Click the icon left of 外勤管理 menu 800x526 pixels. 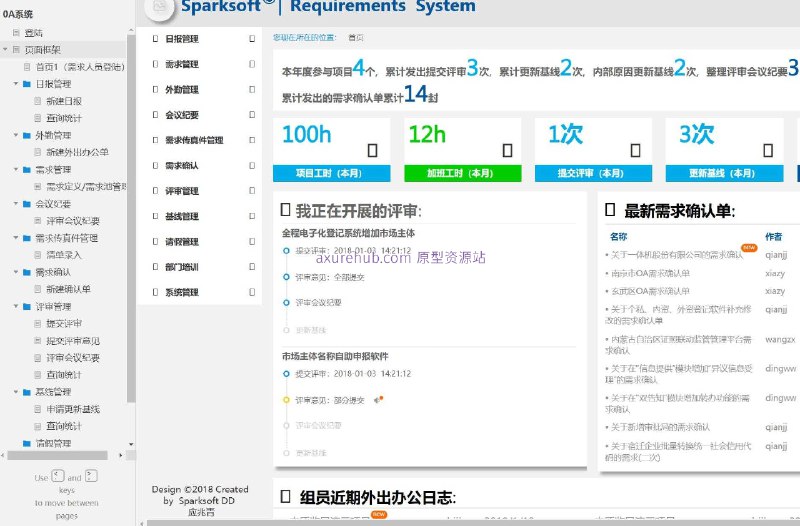156,89
